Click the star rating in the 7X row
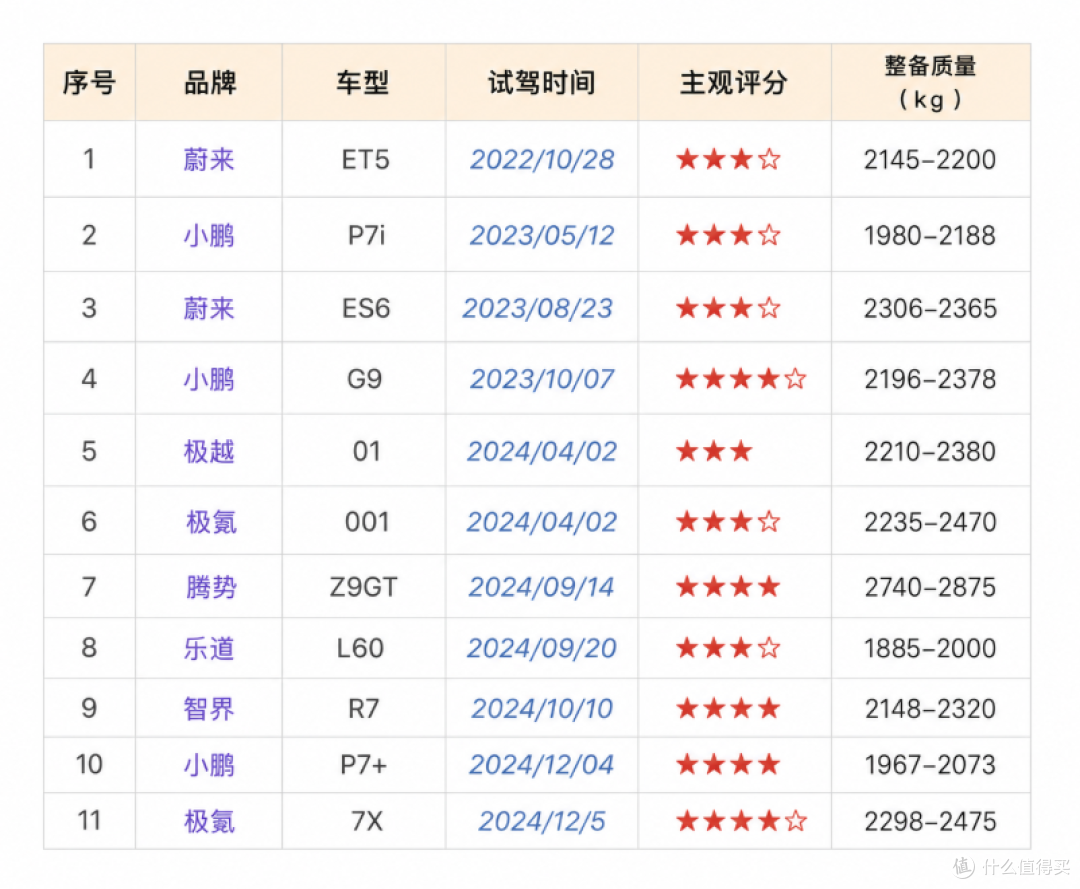 click(x=741, y=822)
